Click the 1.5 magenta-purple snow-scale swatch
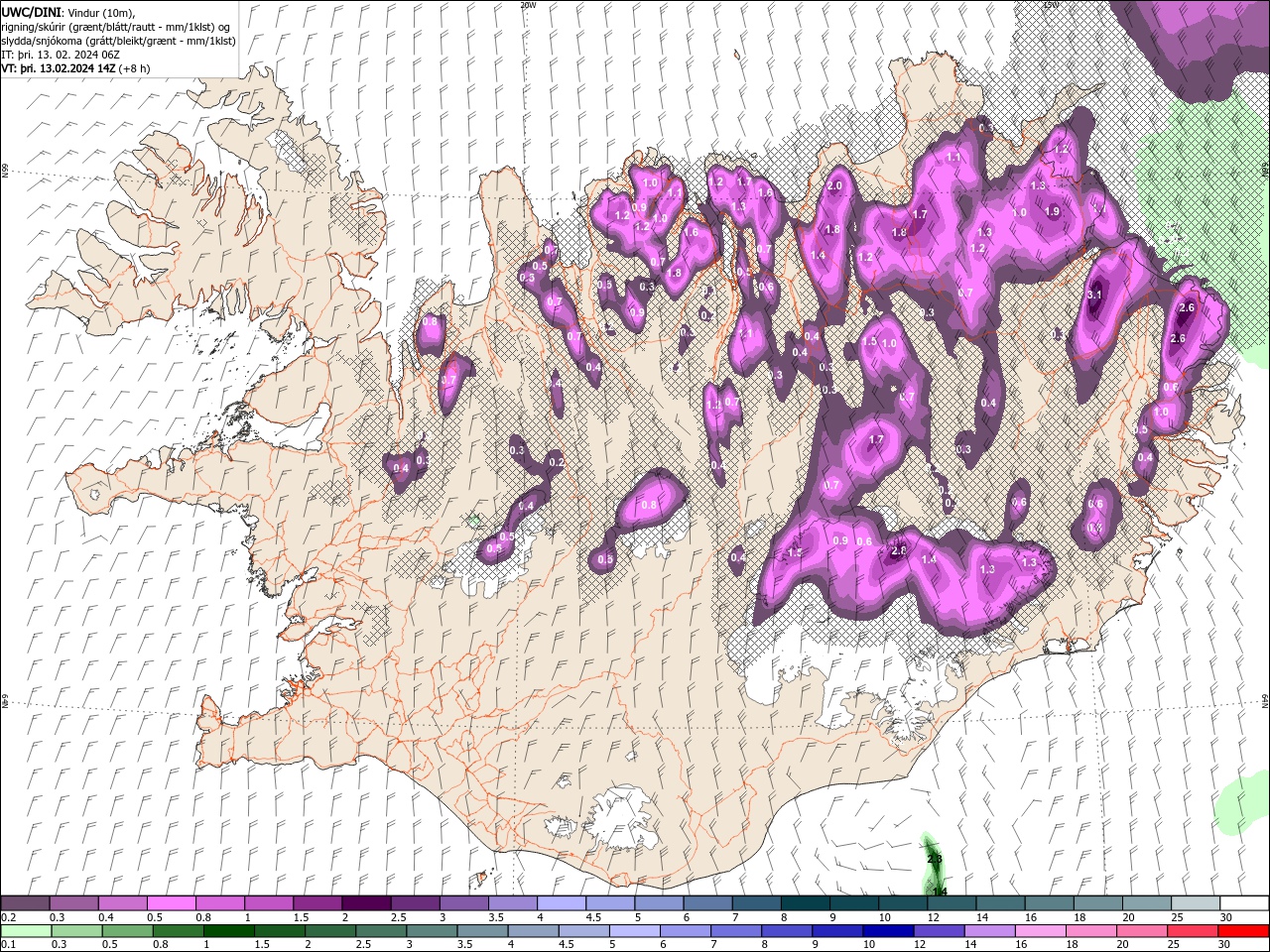The height and width of the screenshot is (952, 1270). (x=317, y=903)
